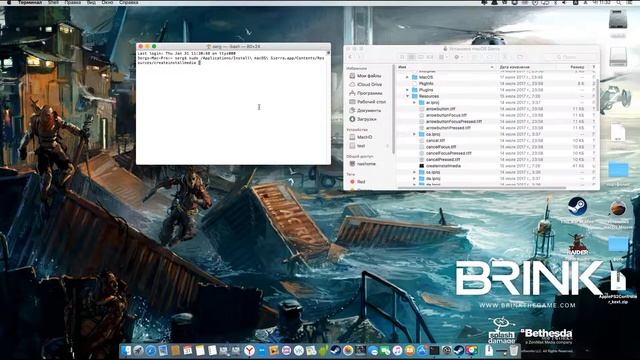Open Документы in Finder sidebar
The image size is (640, 360).
tap(365, 110)
